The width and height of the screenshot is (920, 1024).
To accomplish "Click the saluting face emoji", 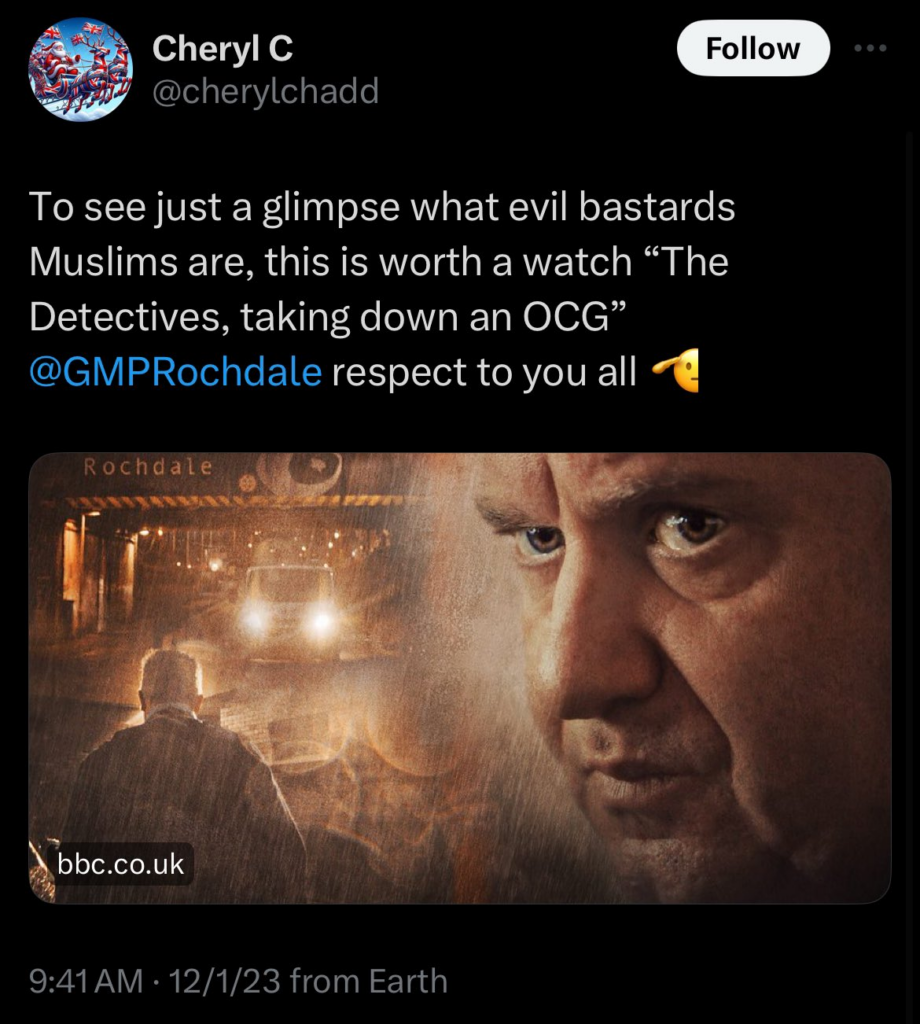I will click(x=675, y=371).
